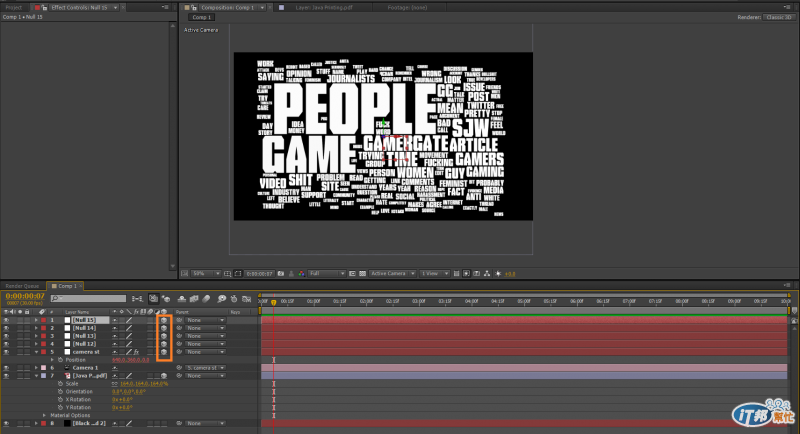Toggle the Position stopwatch under camera st
The width and height of the screenshot is (800, 434).
tap(60, 360)
